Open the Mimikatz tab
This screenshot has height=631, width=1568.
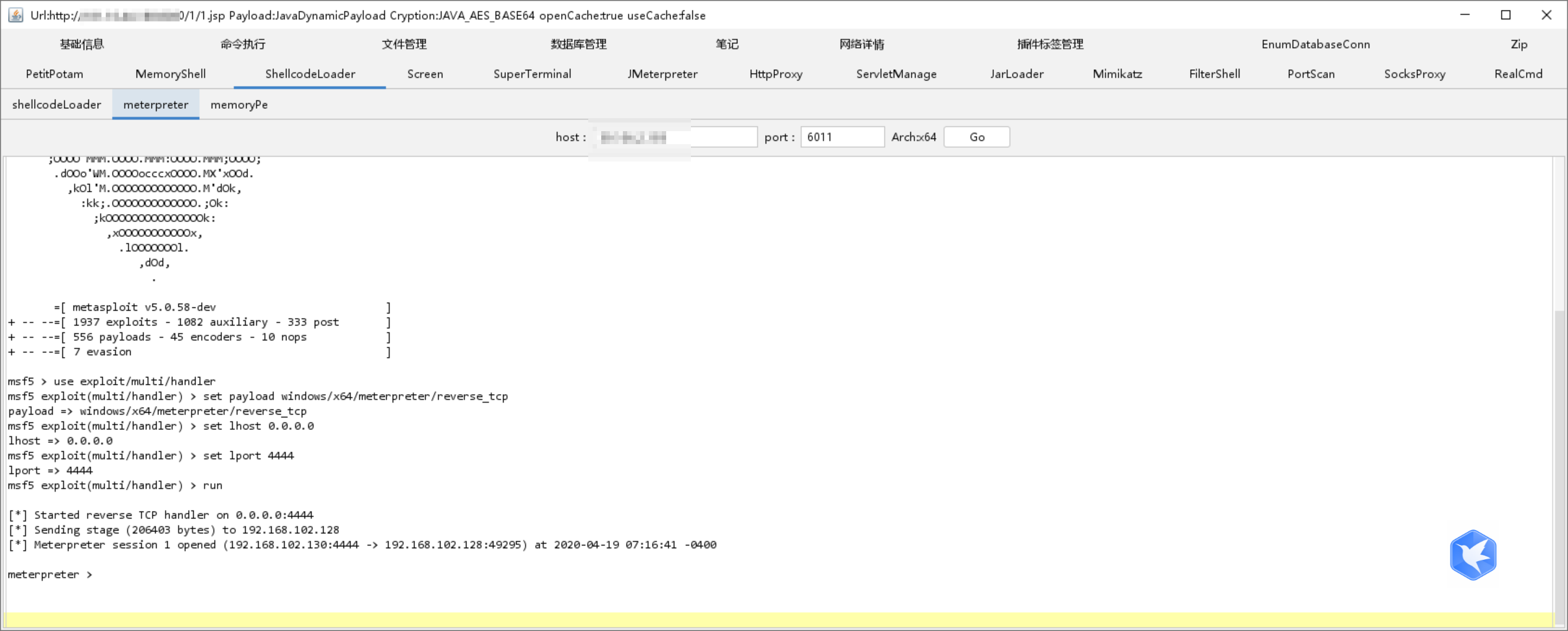click(1117, 74)
